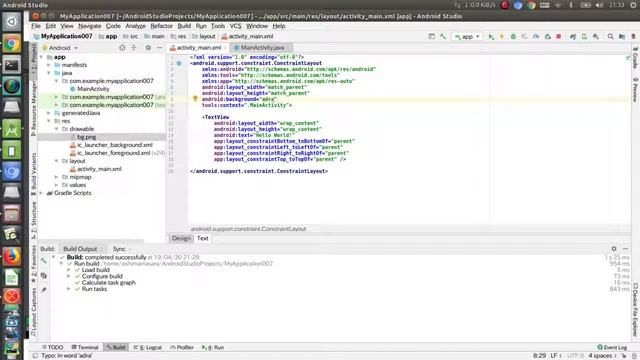The image size is (640, 360).
Task: Open the Build menu
Action: pos(184,26)
